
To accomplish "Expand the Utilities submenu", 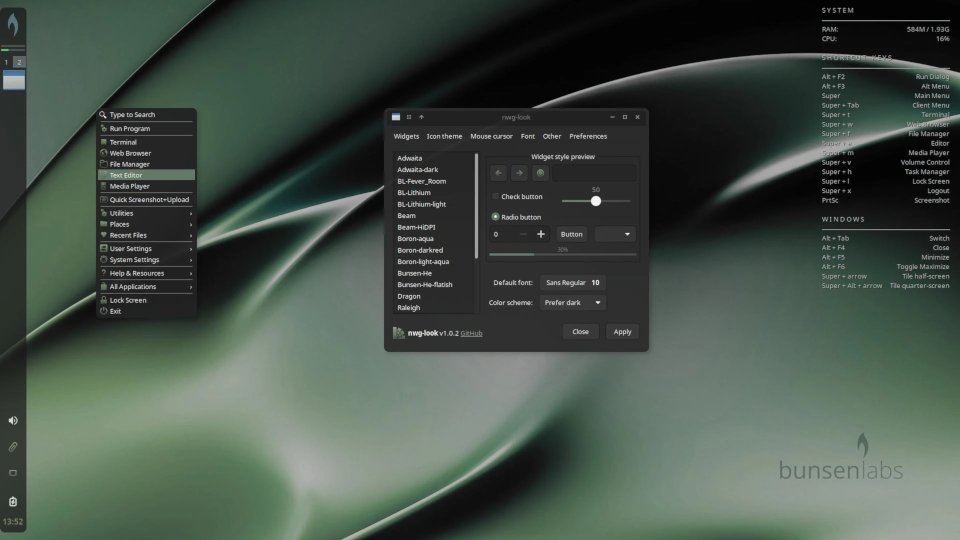I will pos(146,213).
